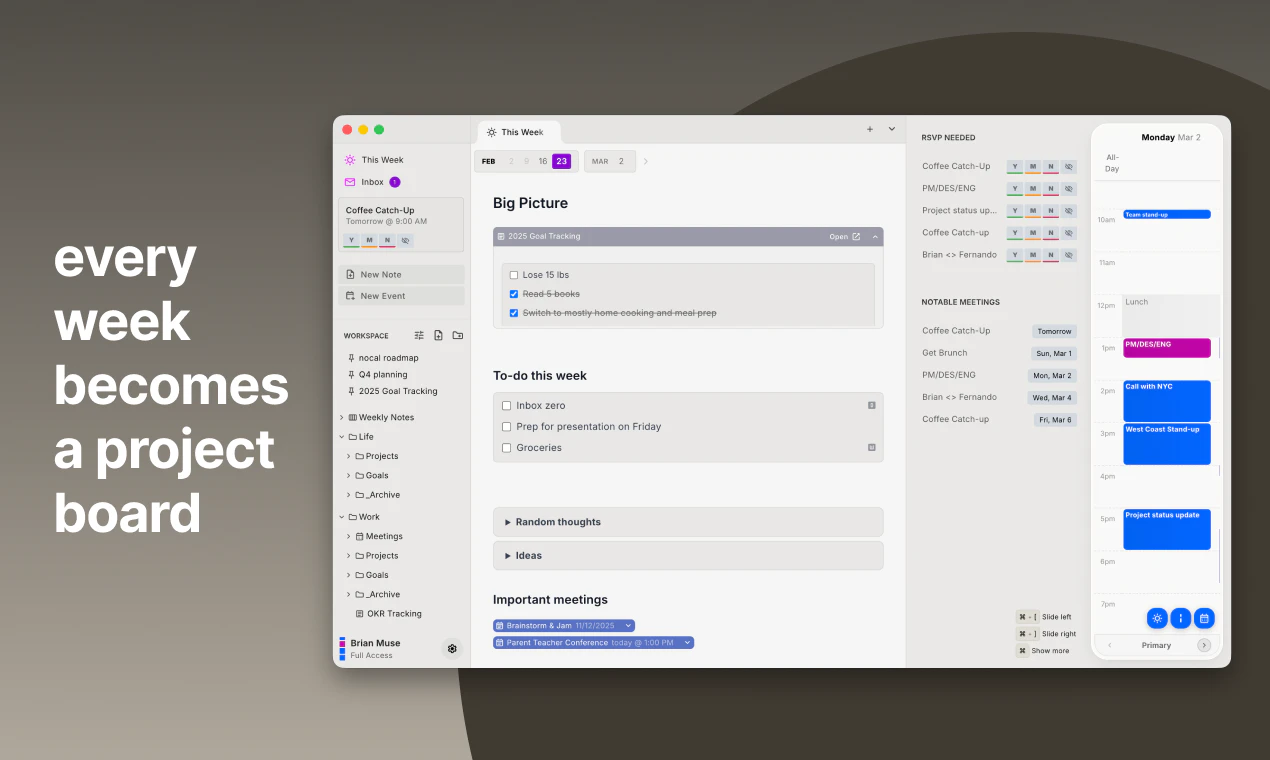
Task: Open the magenta PM/DES/ENG calendar event
Action: pos(1166,348)
